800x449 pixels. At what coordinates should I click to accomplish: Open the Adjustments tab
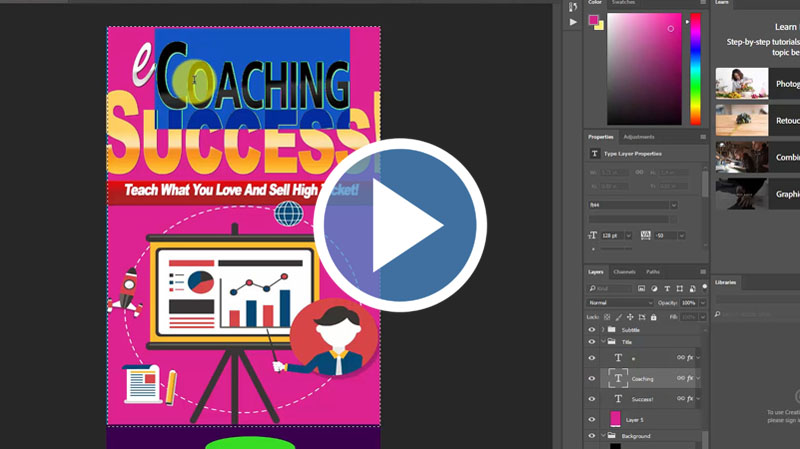tap(638, 137)
